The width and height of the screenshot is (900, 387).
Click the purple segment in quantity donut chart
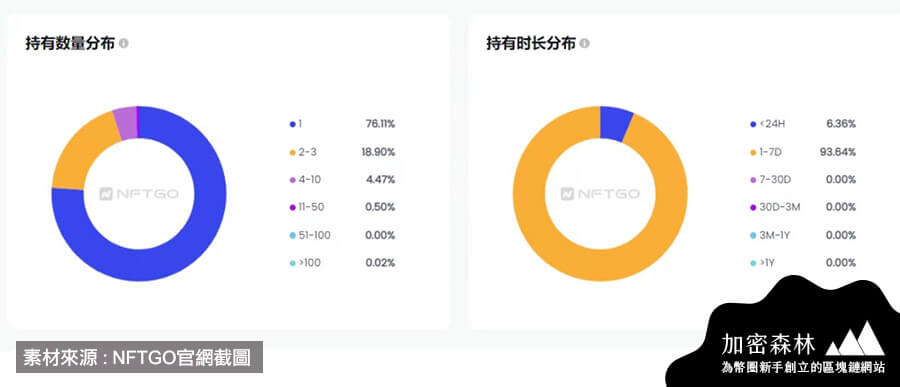pyautogui.click(x=126, y=123)
